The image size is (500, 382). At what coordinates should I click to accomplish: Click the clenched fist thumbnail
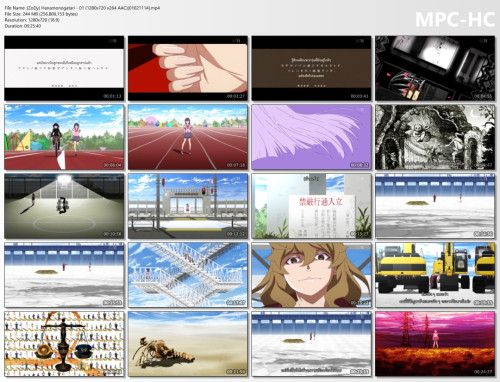point(188,68)
